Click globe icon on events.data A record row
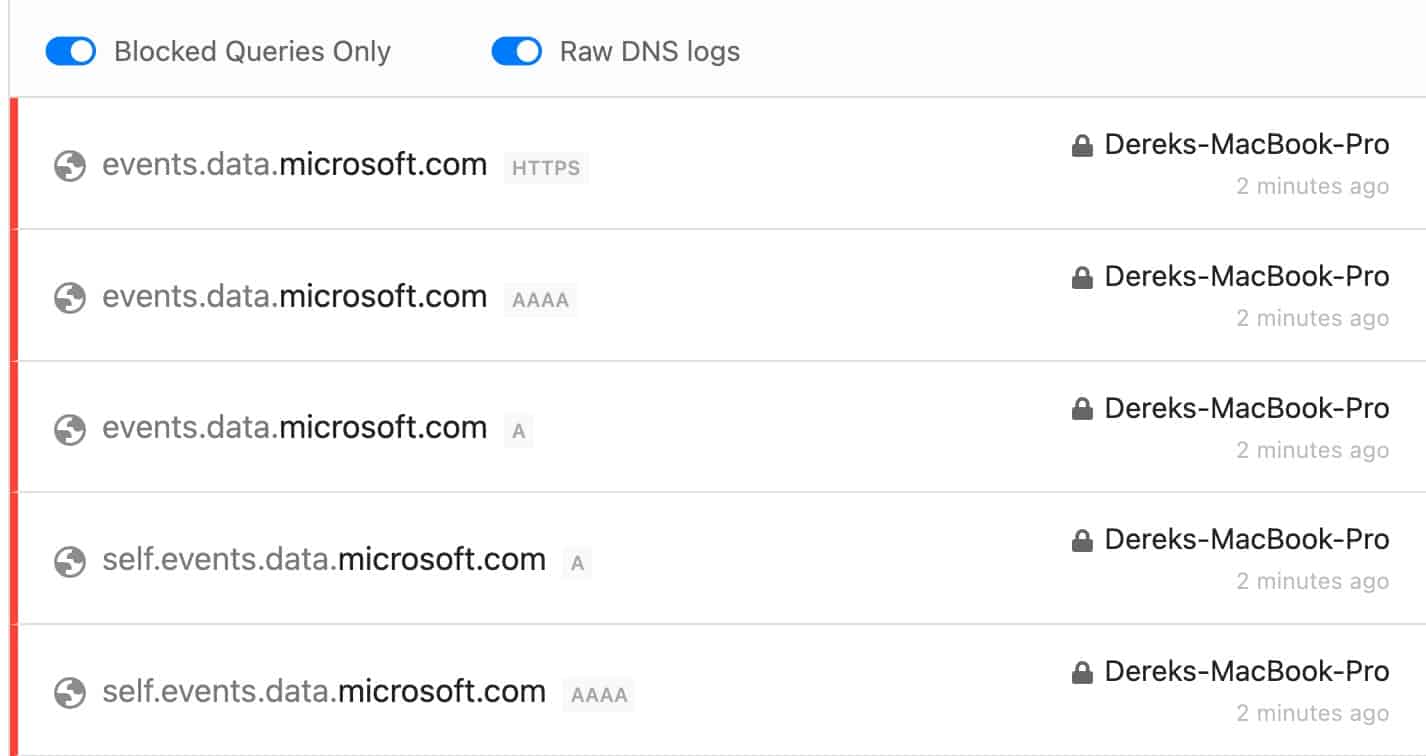 click(x=70, y=430)
